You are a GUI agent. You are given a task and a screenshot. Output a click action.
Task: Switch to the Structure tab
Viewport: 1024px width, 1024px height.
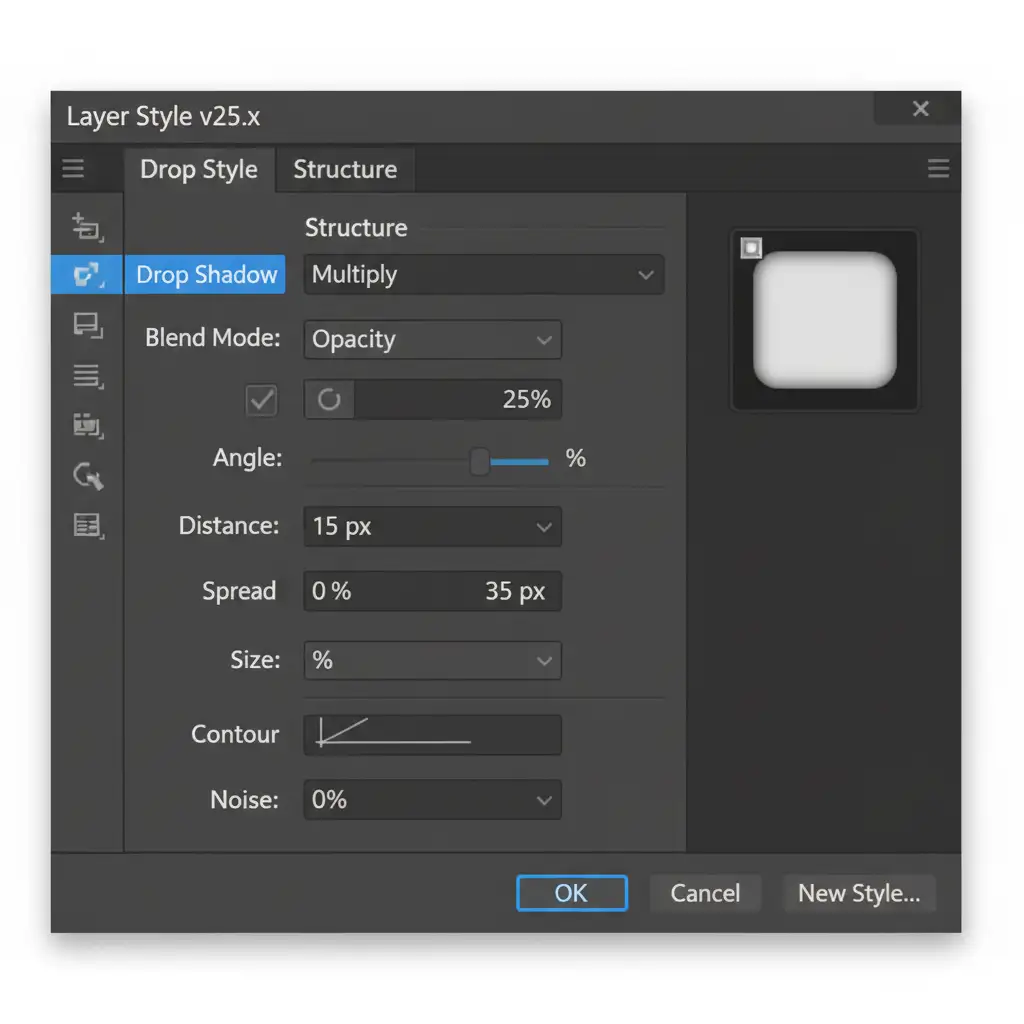click(x=345, y=170)
